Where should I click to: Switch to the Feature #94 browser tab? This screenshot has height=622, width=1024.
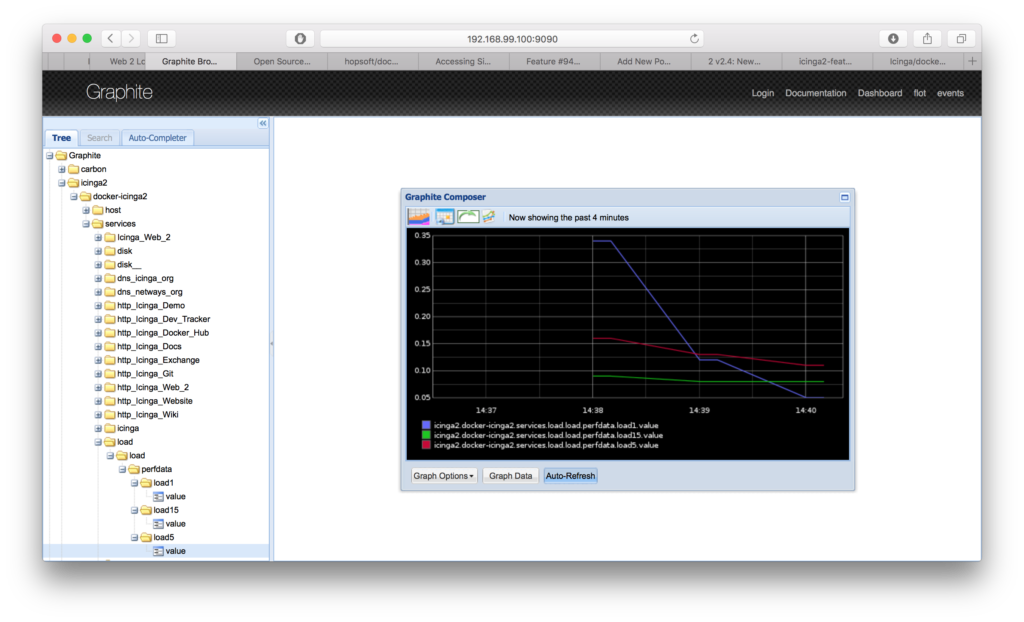point(553,61)
